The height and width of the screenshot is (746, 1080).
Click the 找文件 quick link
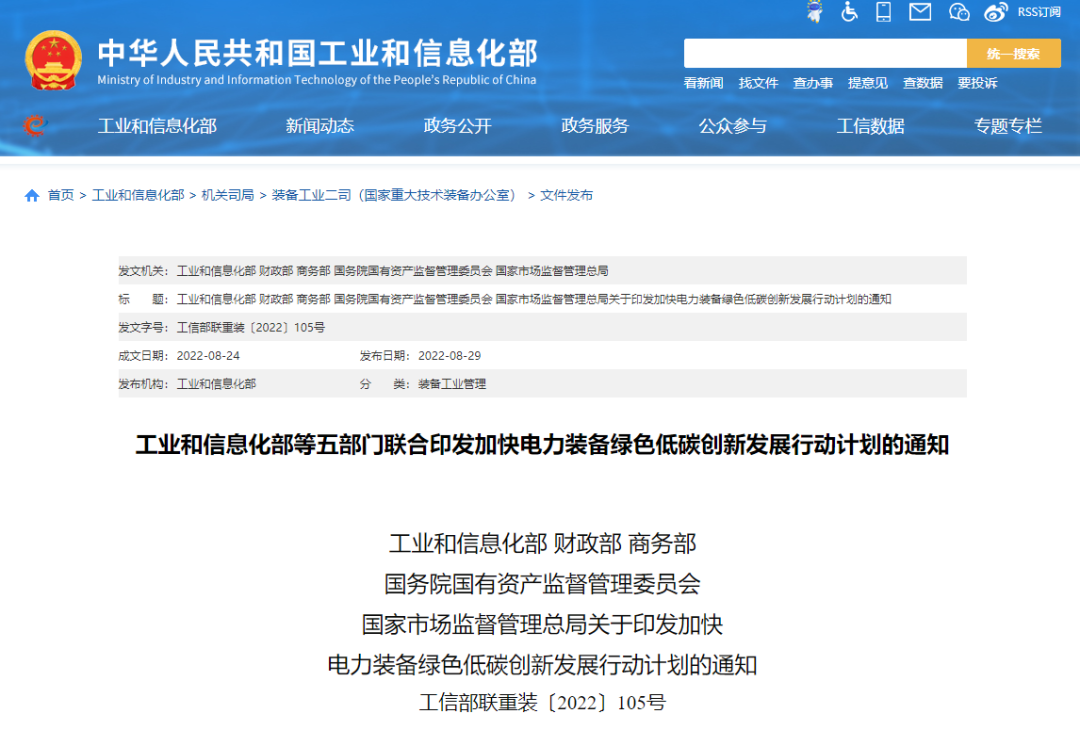point(758,83)
